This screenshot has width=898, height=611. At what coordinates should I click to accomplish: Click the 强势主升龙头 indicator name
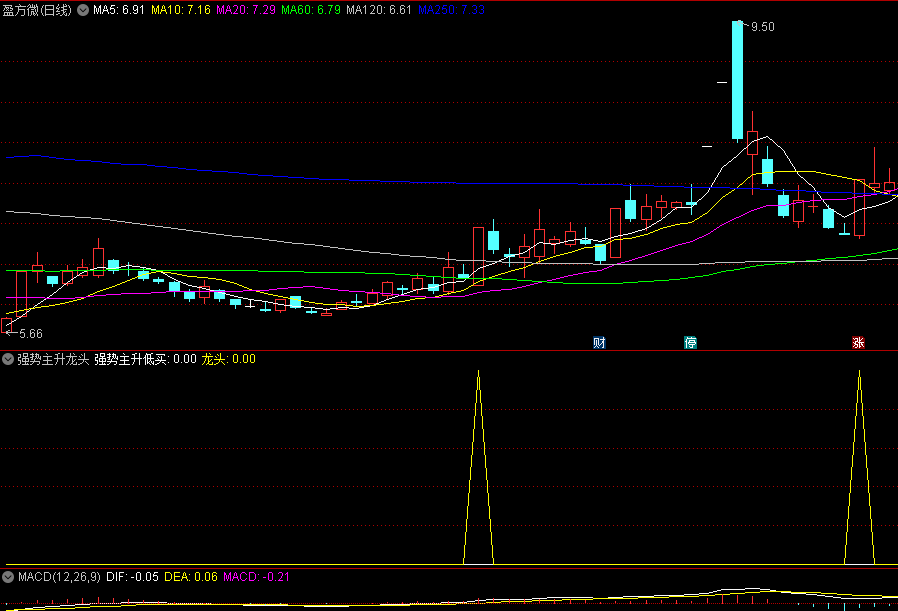[53, 359]
